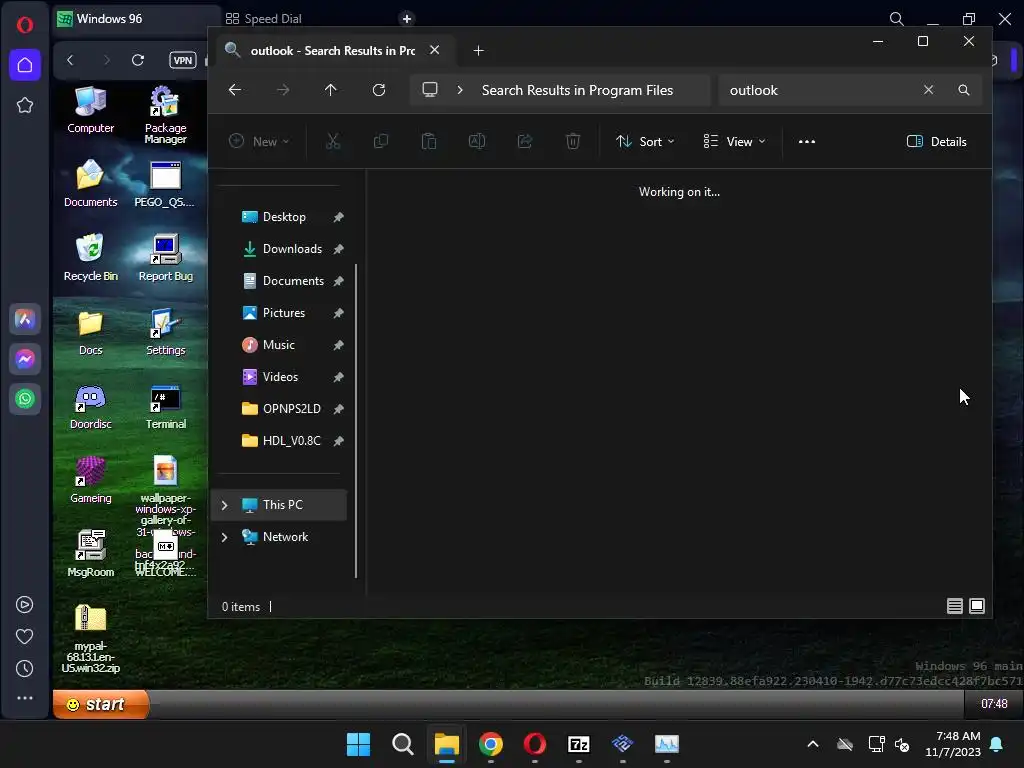Viewport: 1024px width, 768px height.
Task: Open Recycle Bin on Windows 96 desktop
Action: coord(91,257)
